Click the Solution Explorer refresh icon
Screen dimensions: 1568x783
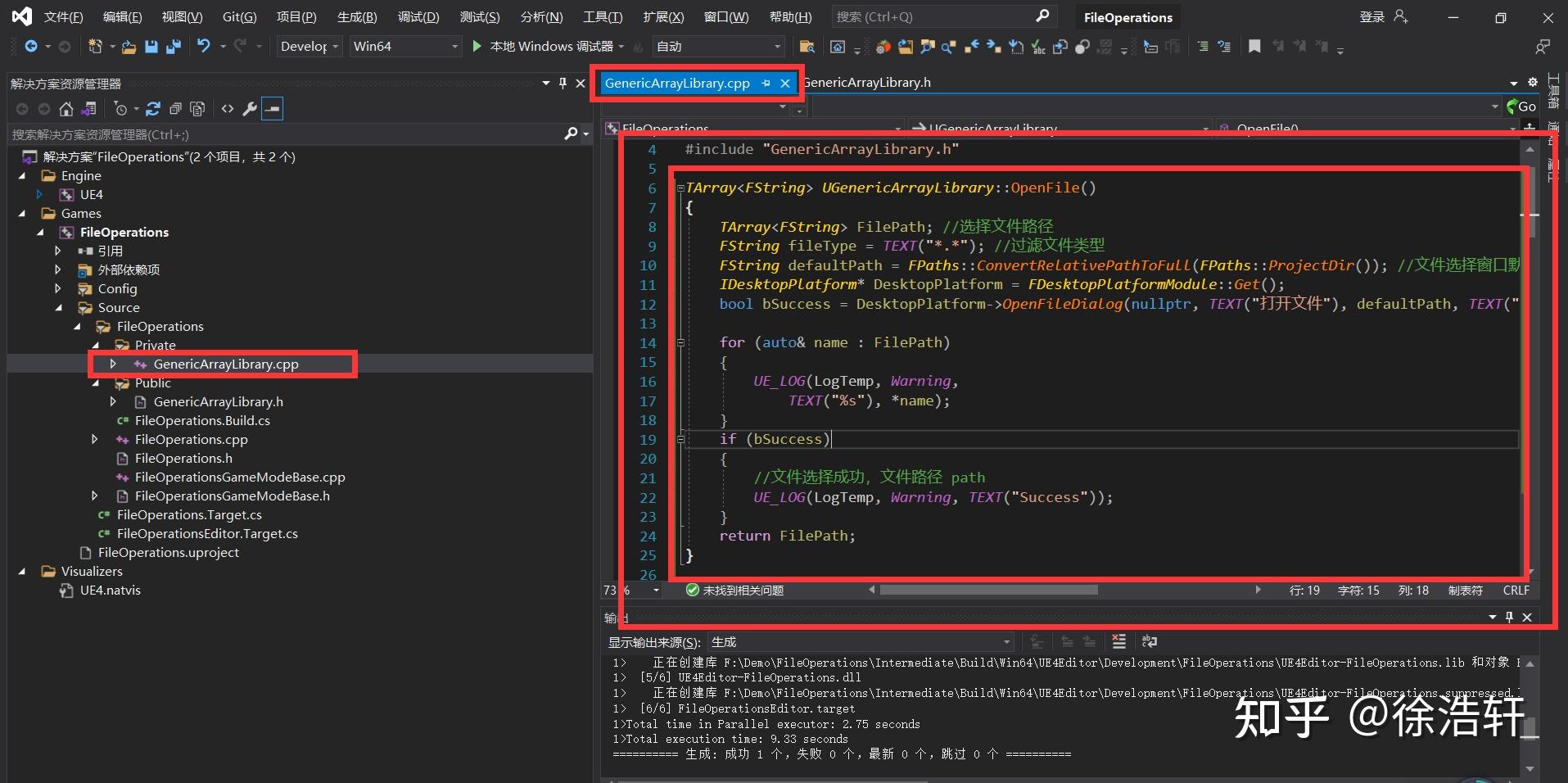pos(153,108)
